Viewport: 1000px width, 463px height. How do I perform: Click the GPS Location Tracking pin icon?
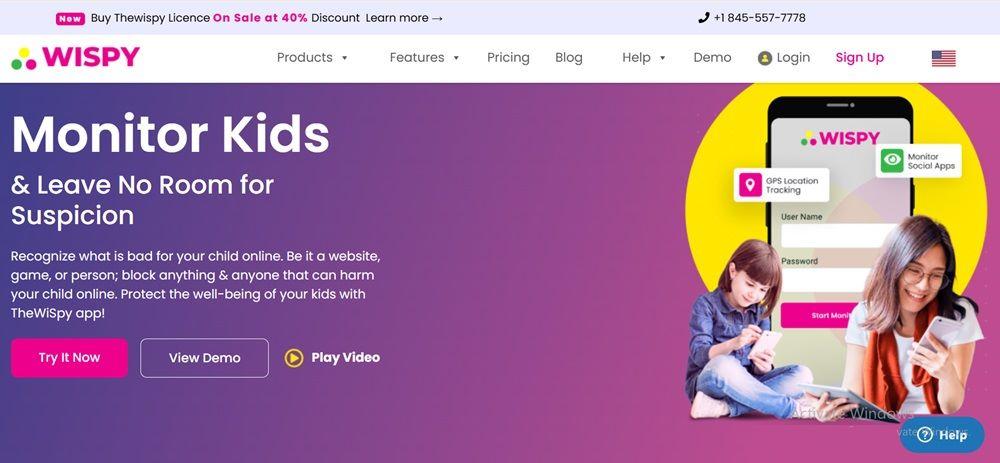(750, 185)
